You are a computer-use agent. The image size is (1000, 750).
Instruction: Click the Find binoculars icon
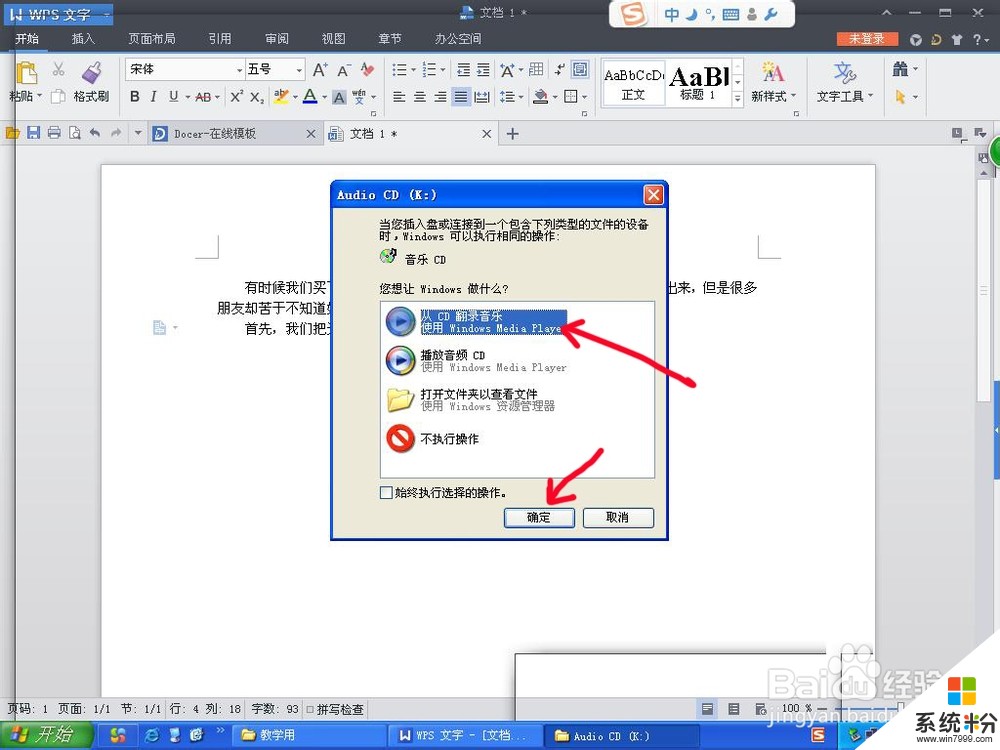click(900, 69)
